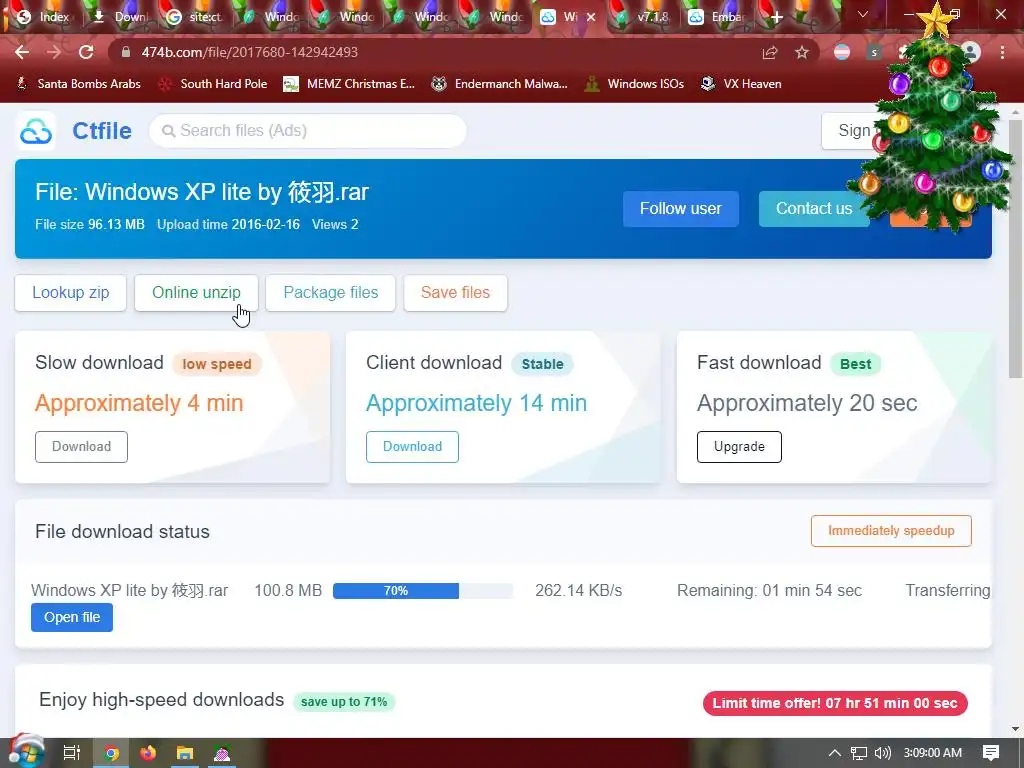The height and width of the screenshot is (768, 1024).
Task: Click the padlock icon in address bar
Action: click(126, 52)
